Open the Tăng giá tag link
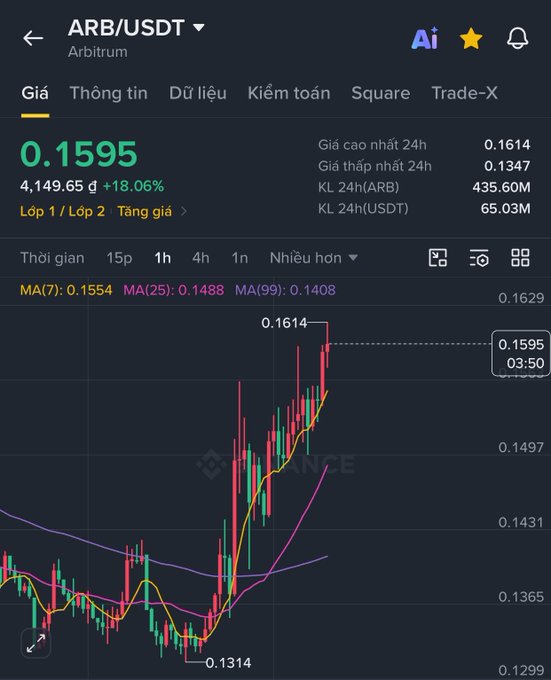The height and width of the screenshot is (680, 551). (144, 211)
